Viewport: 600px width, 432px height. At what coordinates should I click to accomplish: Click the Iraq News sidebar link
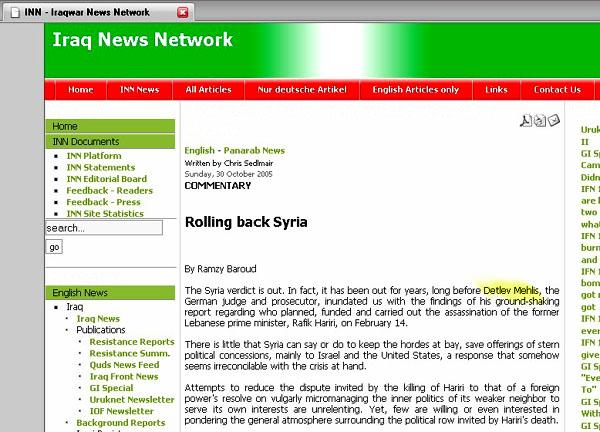point(98,319)
